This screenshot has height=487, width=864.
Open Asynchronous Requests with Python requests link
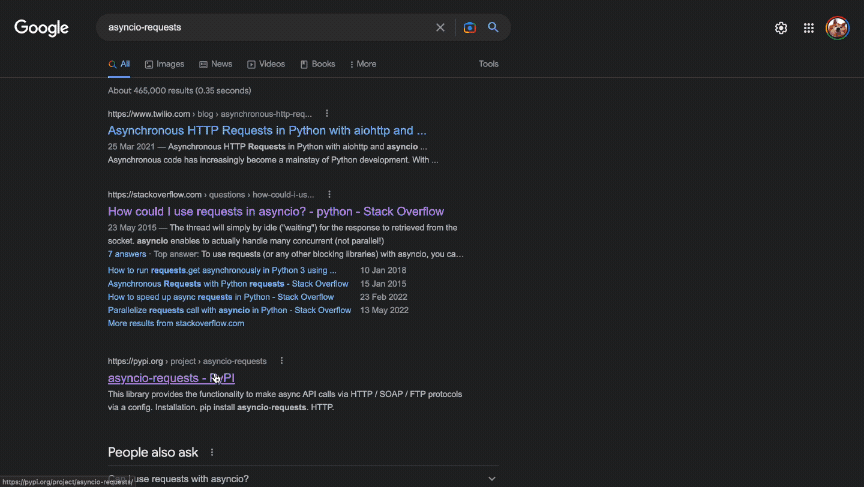(228, 284)
